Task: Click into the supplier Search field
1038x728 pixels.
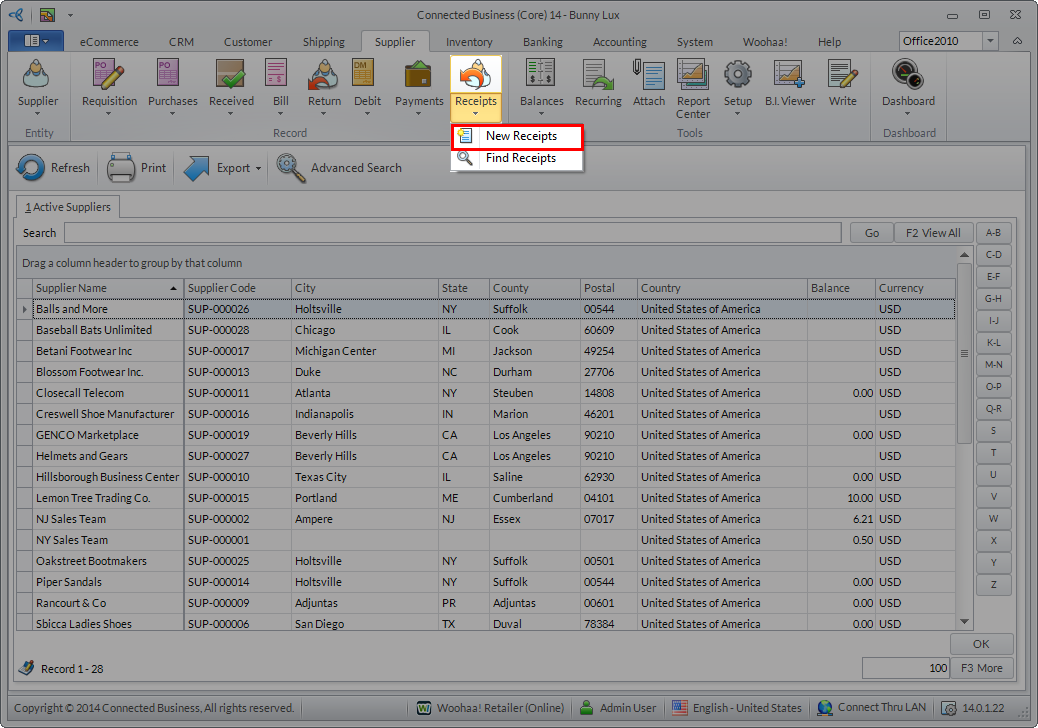Action: click(452, 233)
